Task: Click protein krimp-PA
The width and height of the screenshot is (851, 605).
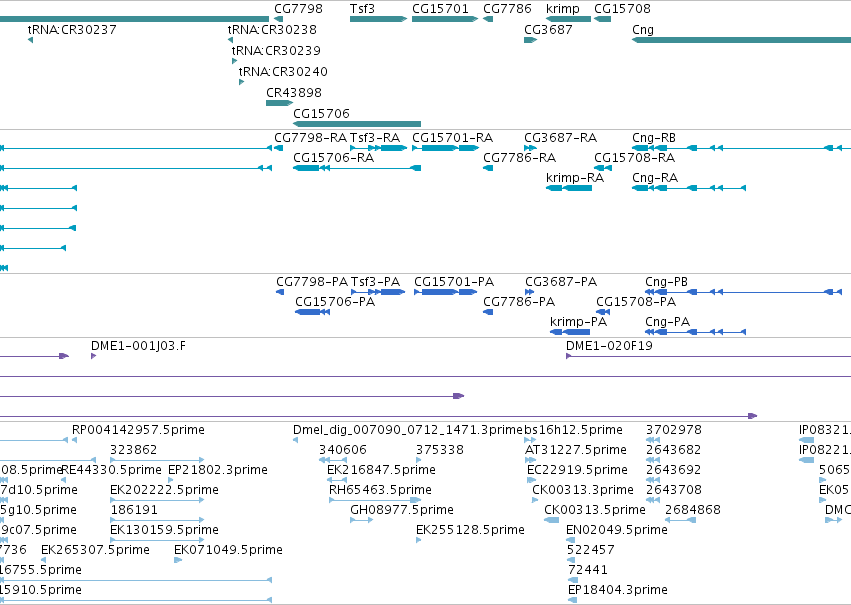Action: (x=579, y=322)
